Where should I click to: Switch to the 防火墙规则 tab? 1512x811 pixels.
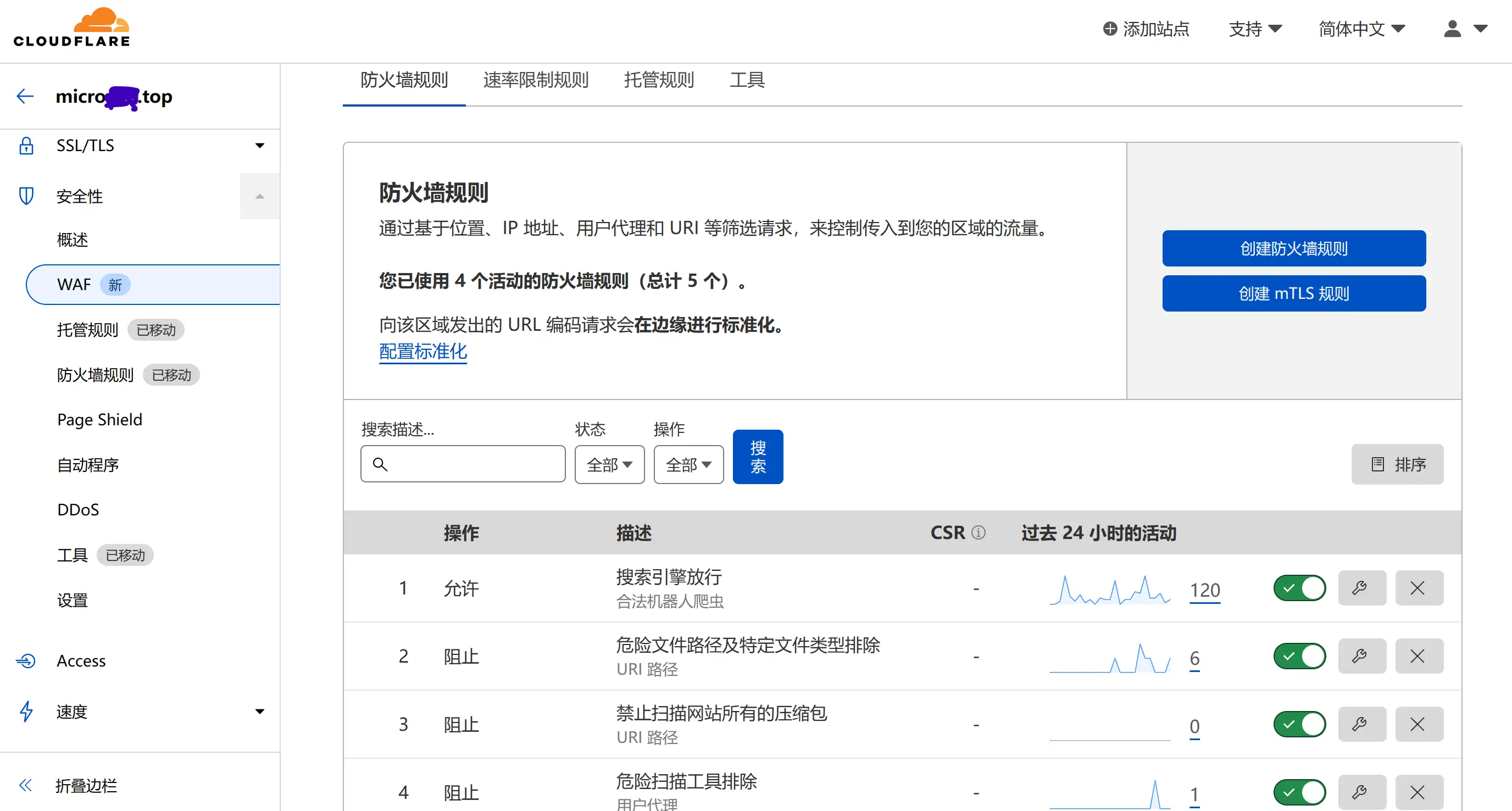404,80
